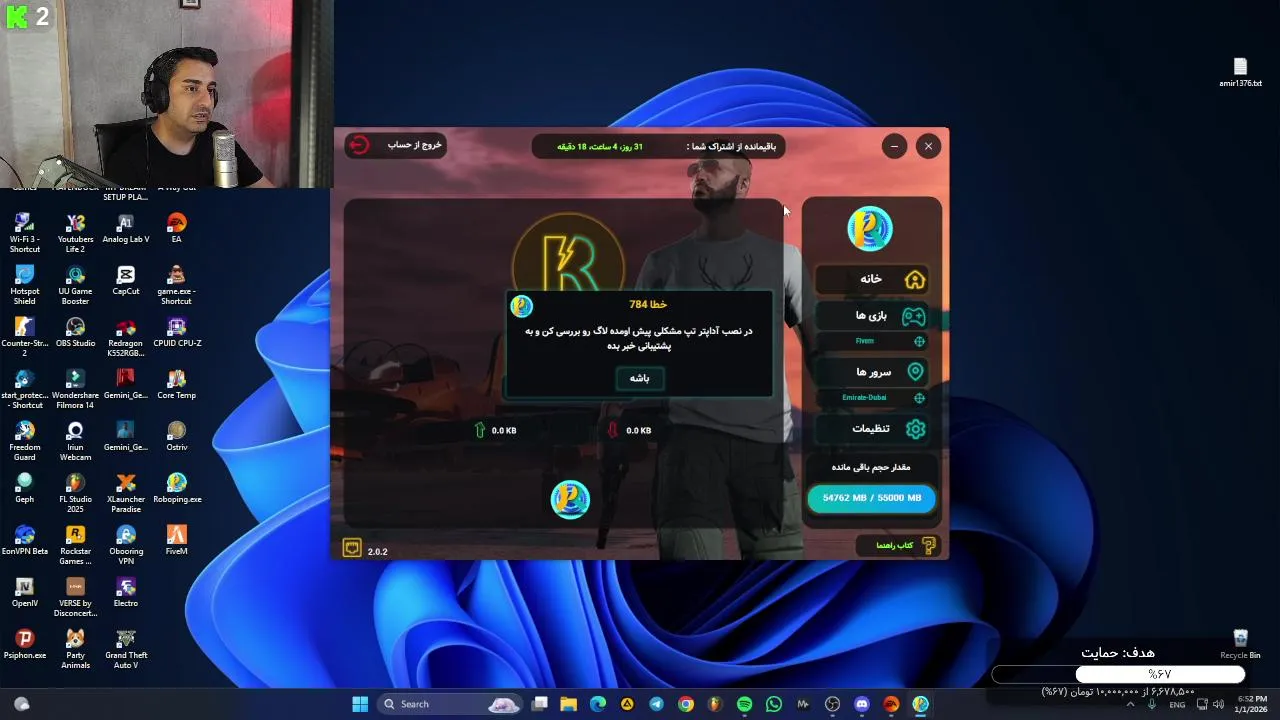The height and width of the screenshot is (720, 1280).
Task: Open the Windows Start menu
Action: [360, 704]
